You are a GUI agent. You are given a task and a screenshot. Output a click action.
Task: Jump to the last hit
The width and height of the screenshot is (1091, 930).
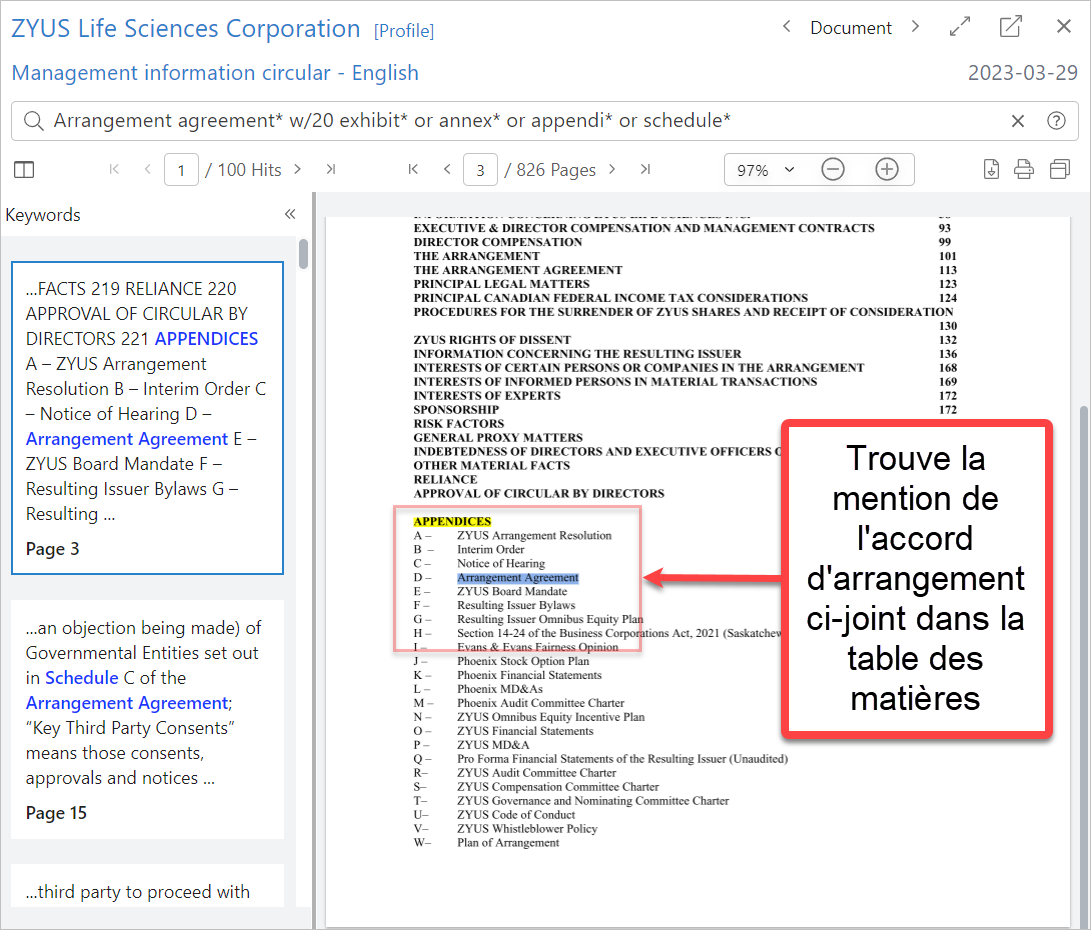click(x=331, y=169)
